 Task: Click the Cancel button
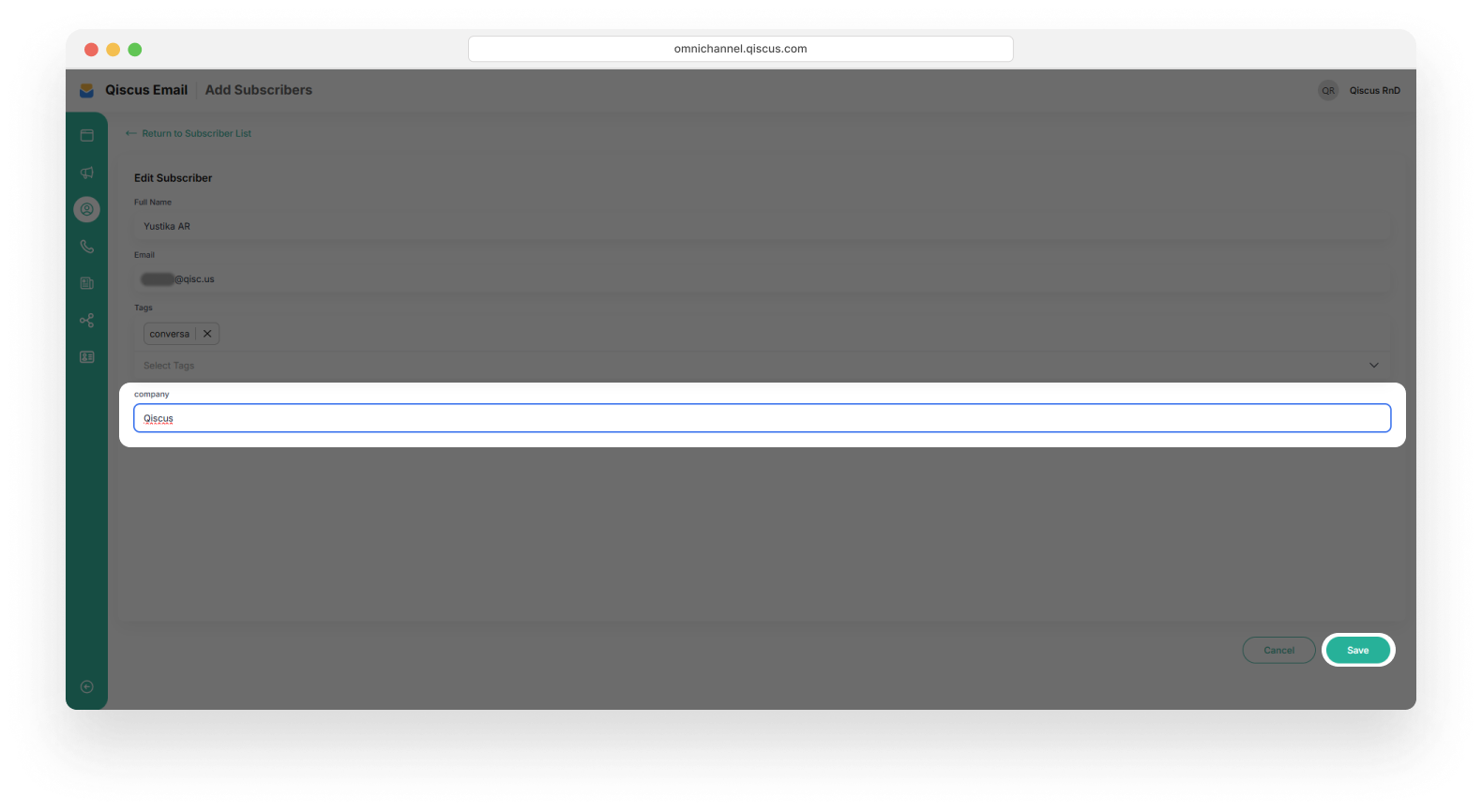[x=1279, y=651]
